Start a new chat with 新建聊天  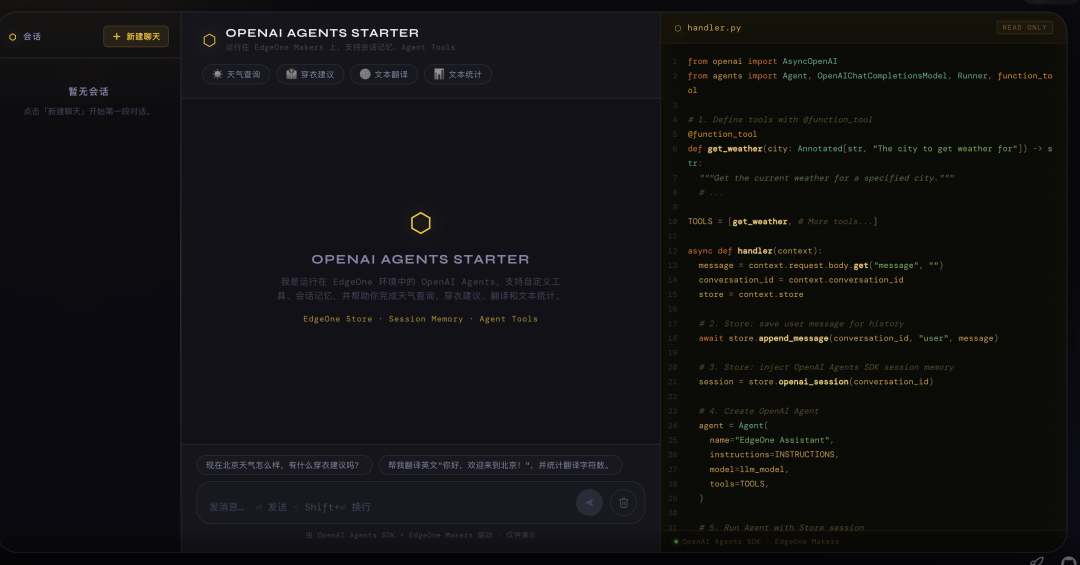tap(136, 37)
